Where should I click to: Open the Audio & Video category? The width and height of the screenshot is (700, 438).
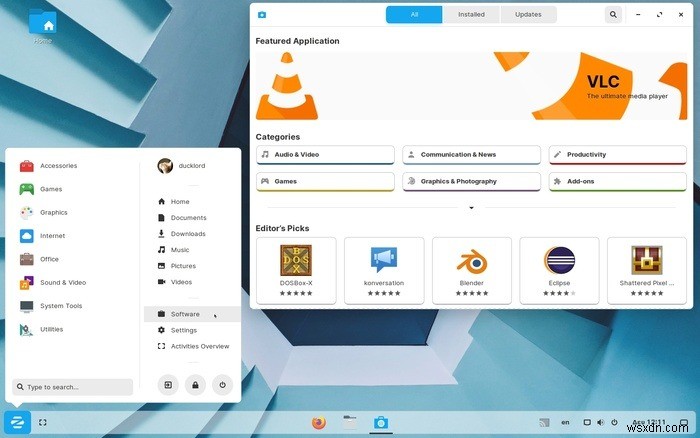click(x=325, y=155)
